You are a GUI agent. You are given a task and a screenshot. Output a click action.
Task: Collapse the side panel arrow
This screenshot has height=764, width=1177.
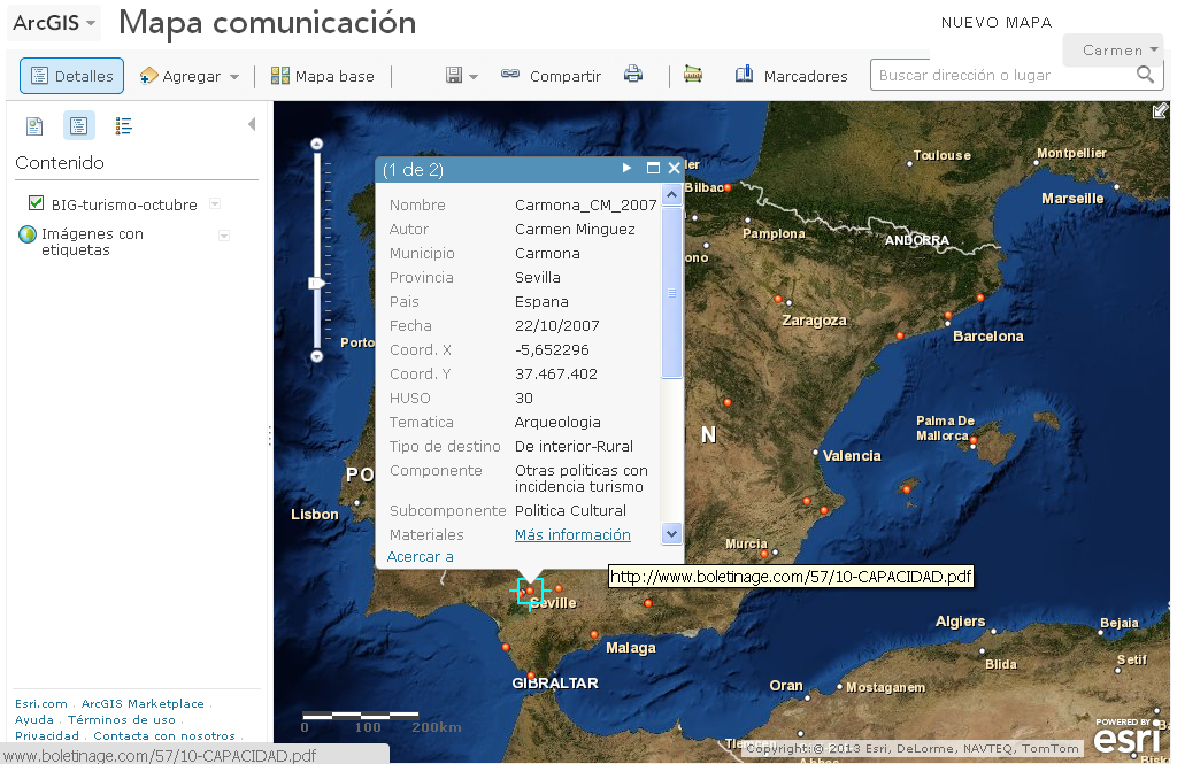point(251,124)
